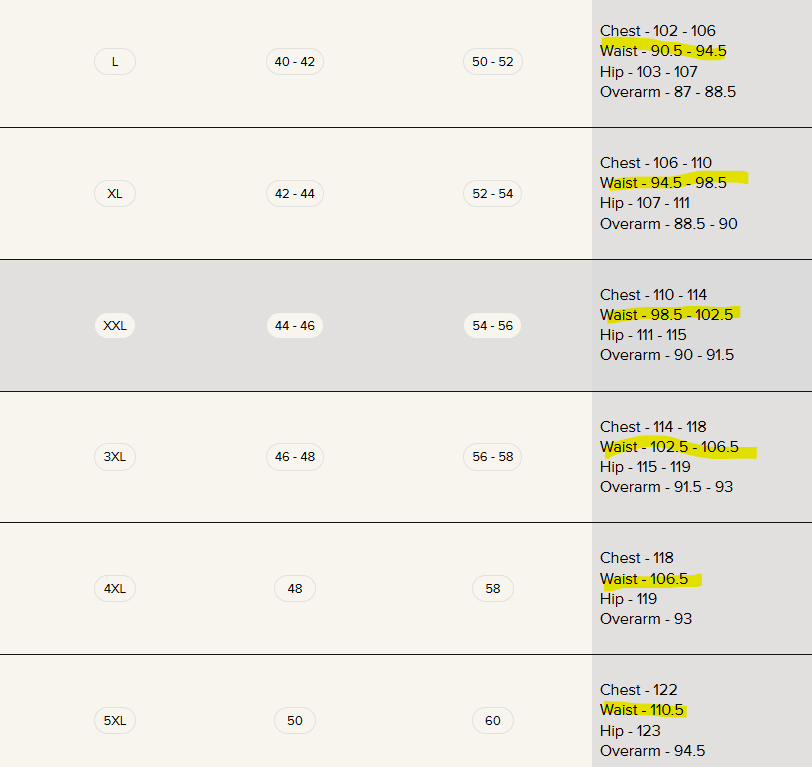Click the L size pill
This screenshot has height=767, width=812.
(115, 62)
